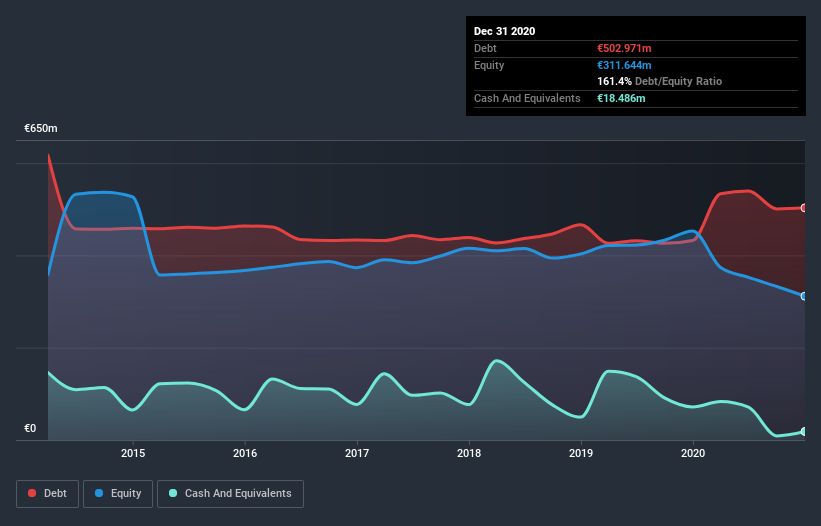Toggle the Equity legend button

click(118, 494)
